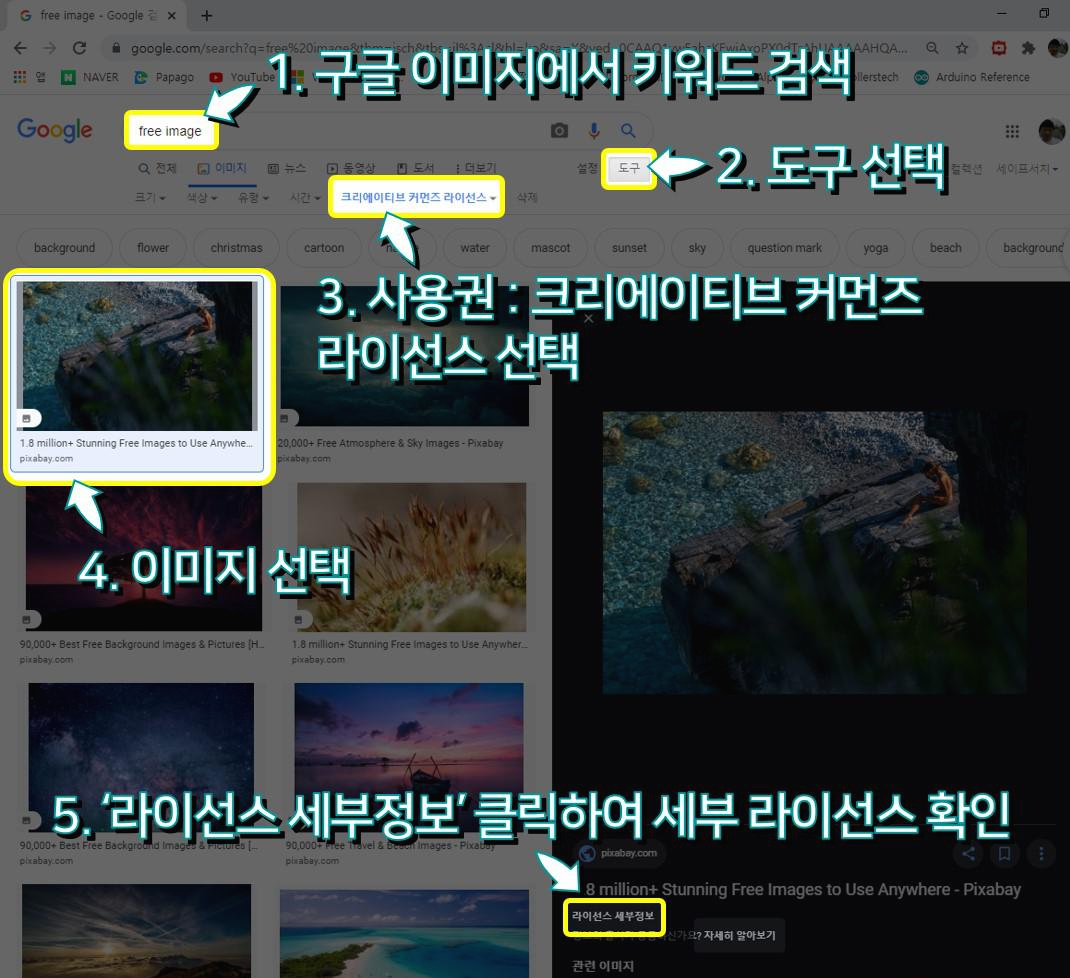The height and width of the screenshot is (978, 1070).
Task: Open the Papago bookmark
Action: click(x=164, y=77)
